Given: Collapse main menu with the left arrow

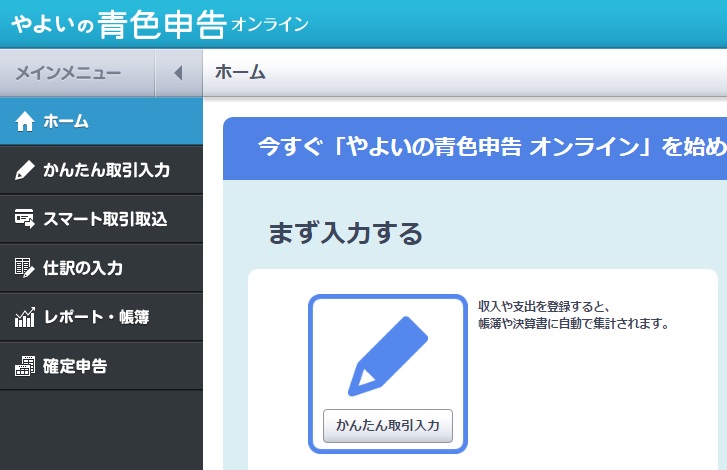Looking at the screenshot, I should point(179,73).
